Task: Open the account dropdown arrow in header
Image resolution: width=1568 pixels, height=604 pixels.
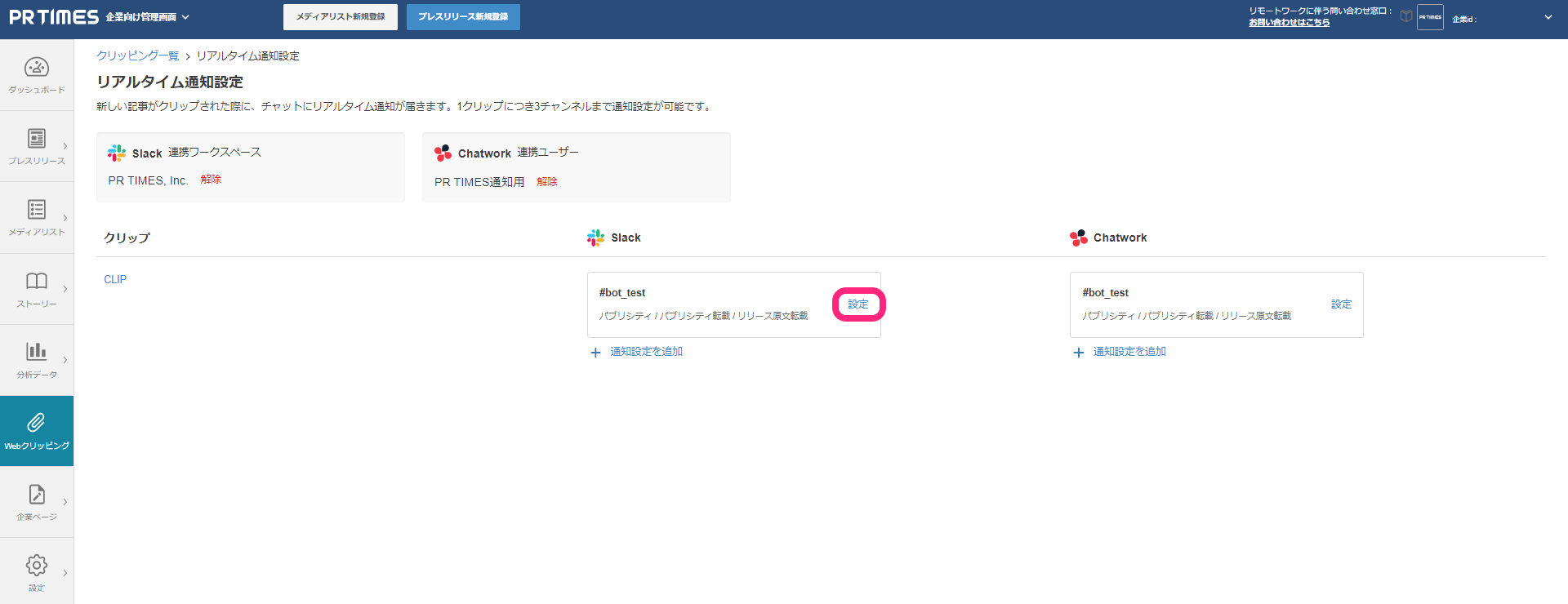Action: pyautogui.click(x=1548, y=17)
